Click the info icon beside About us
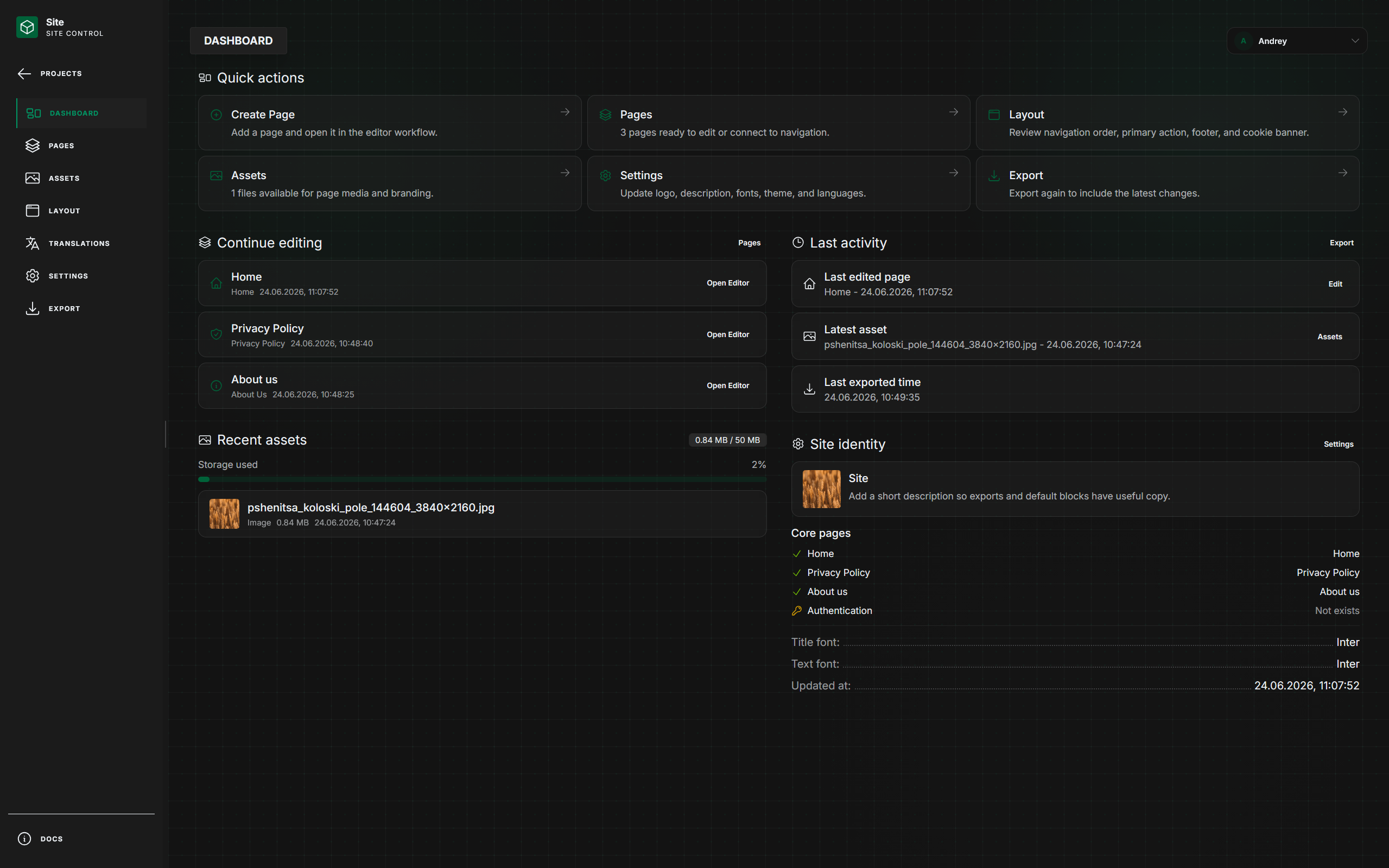Viewport: 1389px width, 868px height. pyautogui.click(x=217, y=386)
